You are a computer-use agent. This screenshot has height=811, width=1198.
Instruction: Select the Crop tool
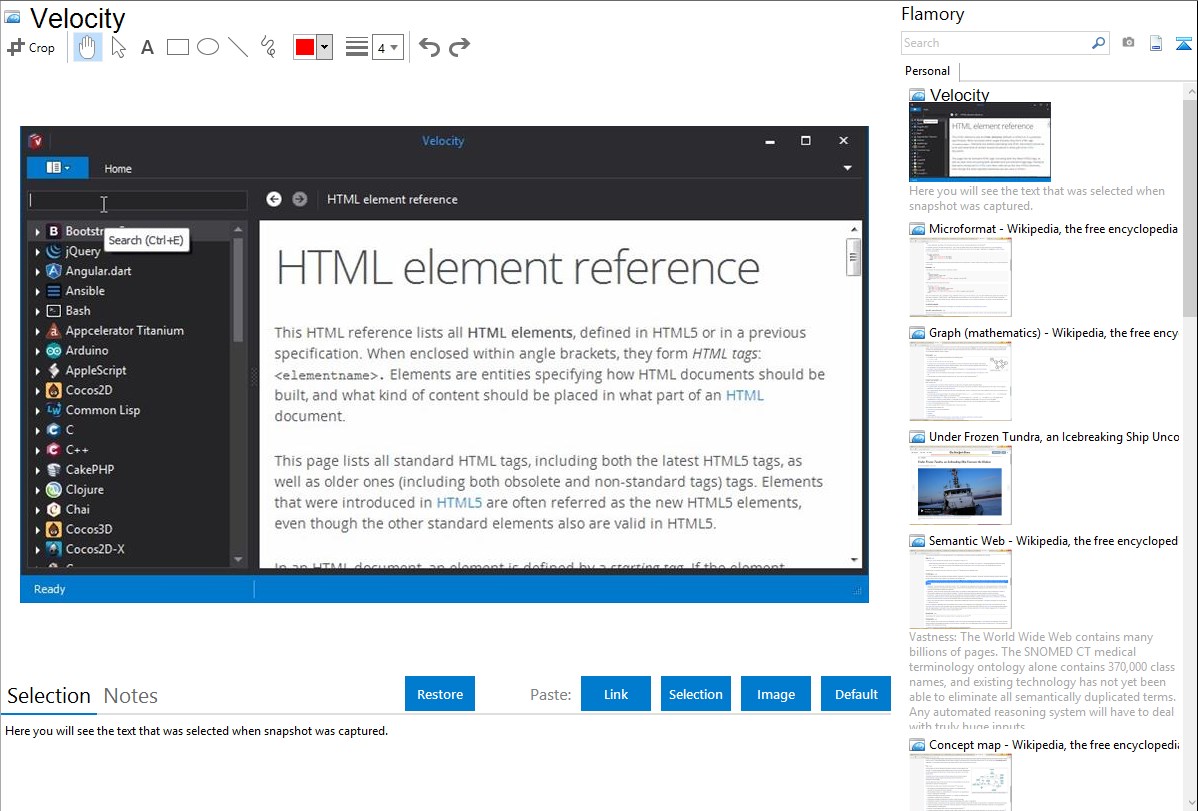[x=31, y=47]
